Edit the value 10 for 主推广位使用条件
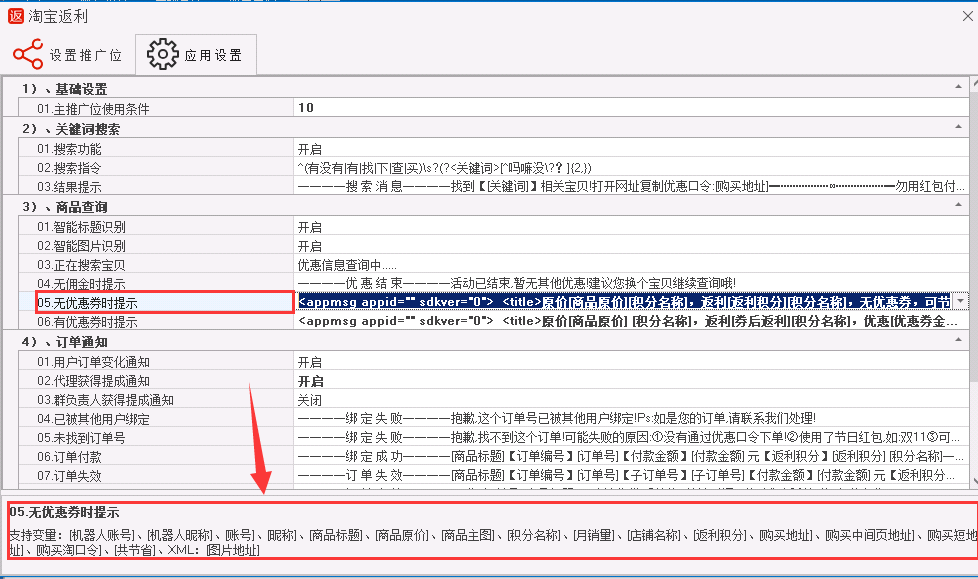The height and width of the screenshot is (579, 978). point(631,108)
